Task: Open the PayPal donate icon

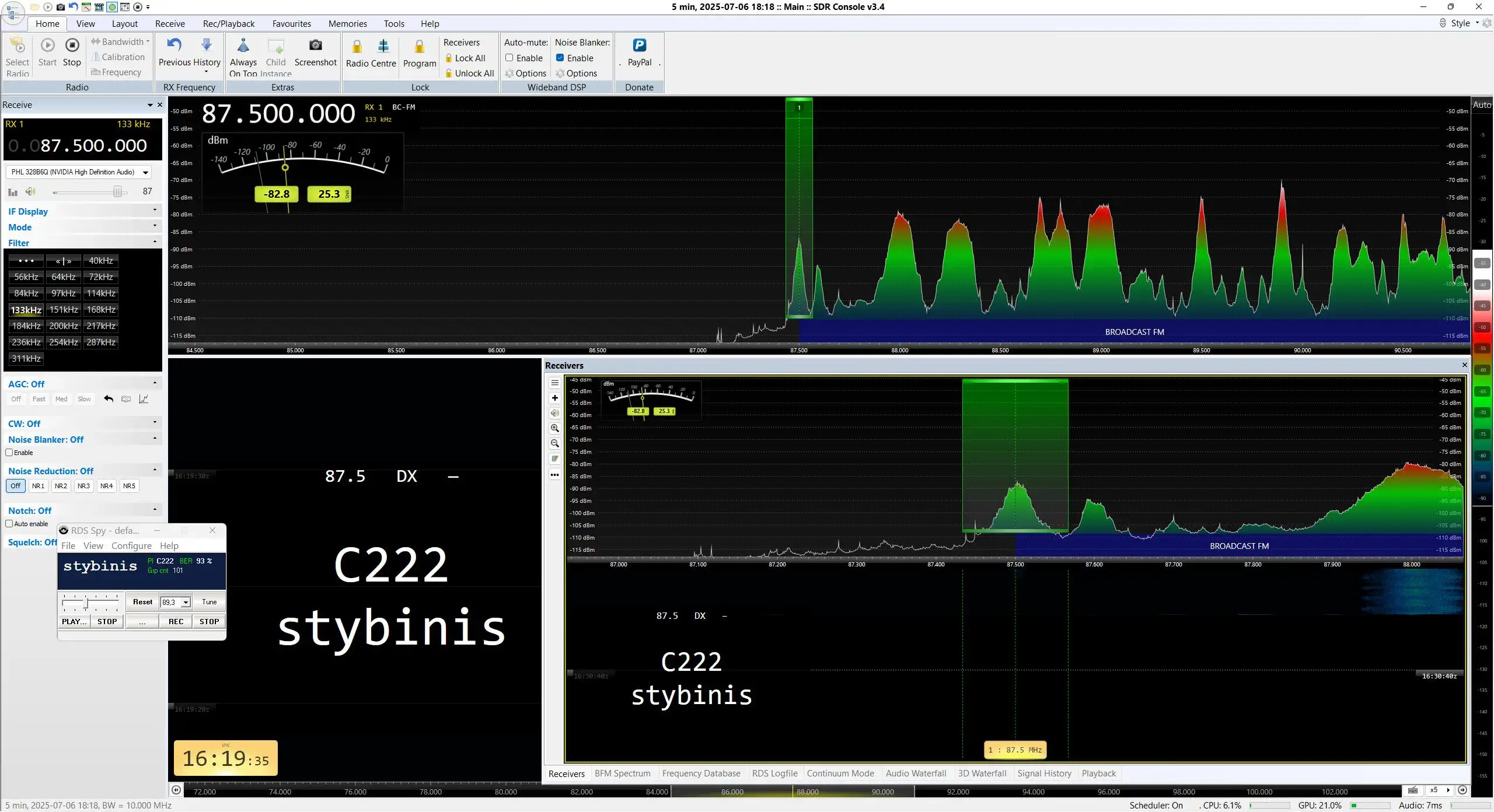Action: pyautogui.click(x=640, y=45)
